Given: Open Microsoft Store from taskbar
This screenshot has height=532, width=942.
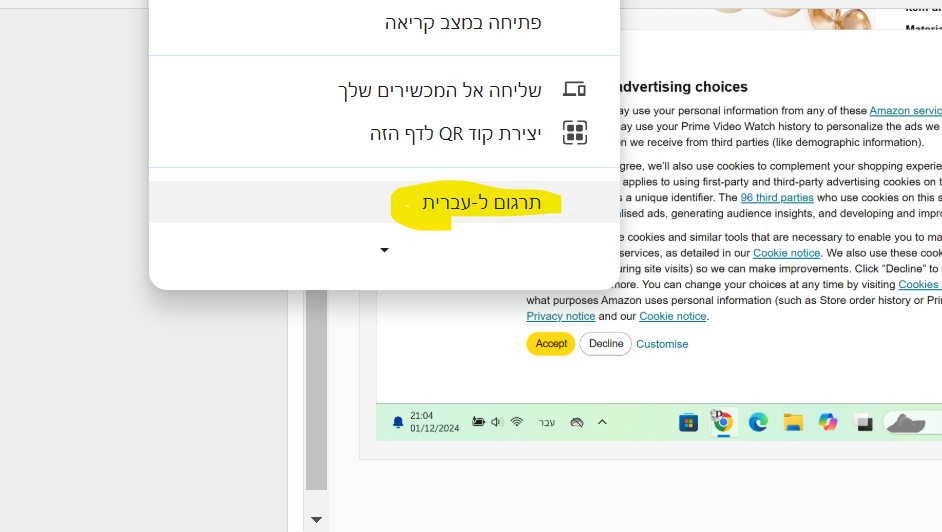Looking at the screenshot, I should point(688,423).
